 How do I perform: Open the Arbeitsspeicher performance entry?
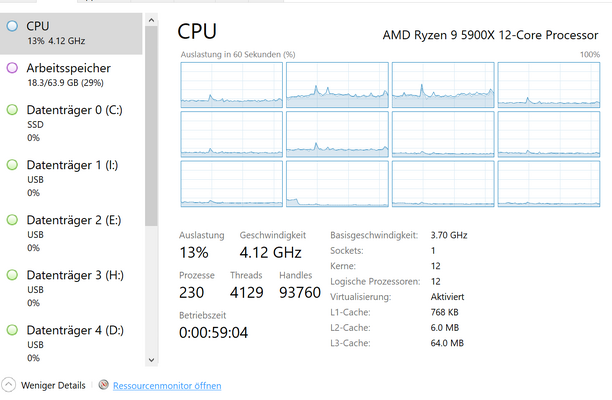pos(71,75)
